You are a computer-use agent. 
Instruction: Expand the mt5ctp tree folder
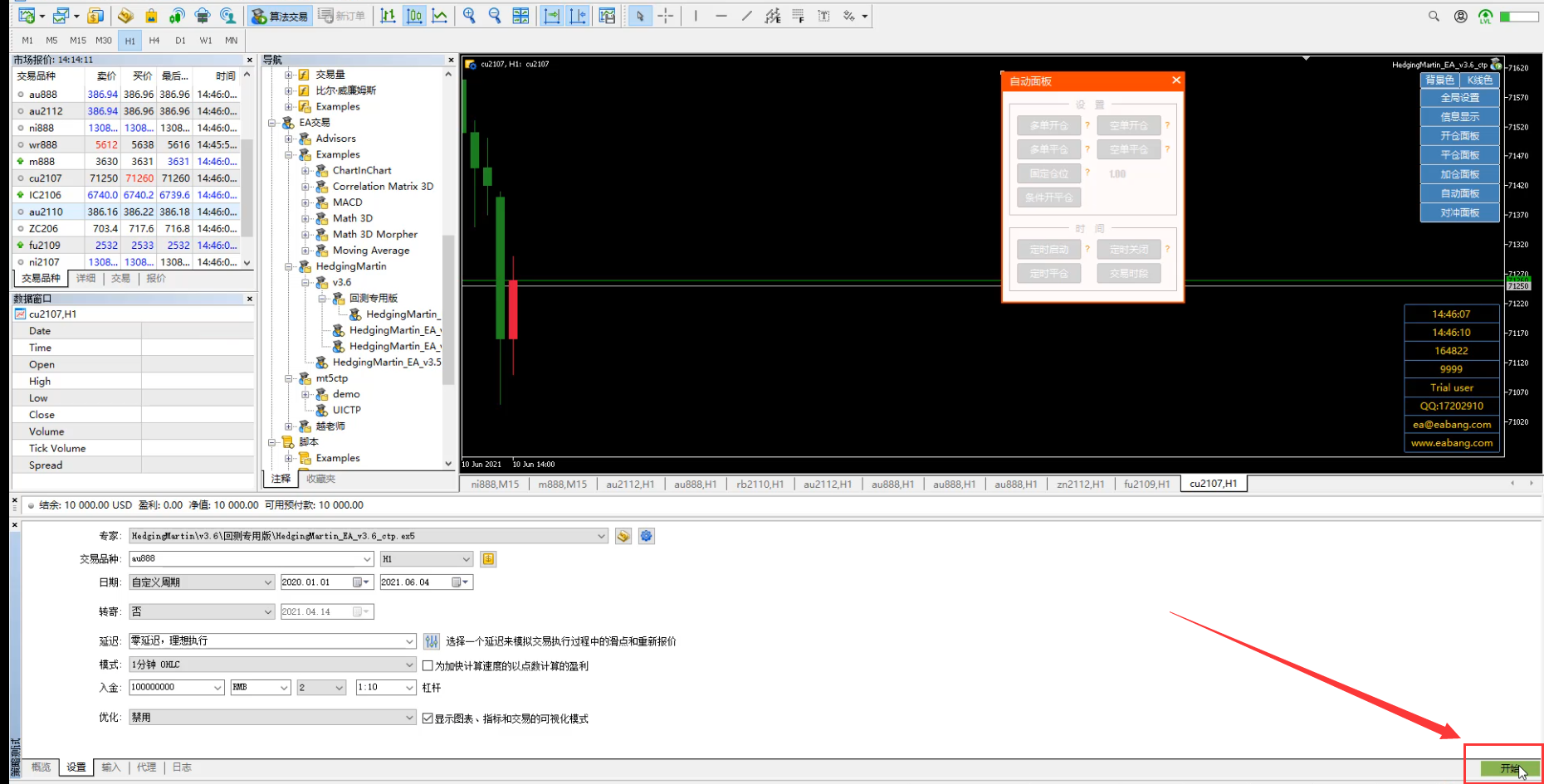[x=289, y=378]
